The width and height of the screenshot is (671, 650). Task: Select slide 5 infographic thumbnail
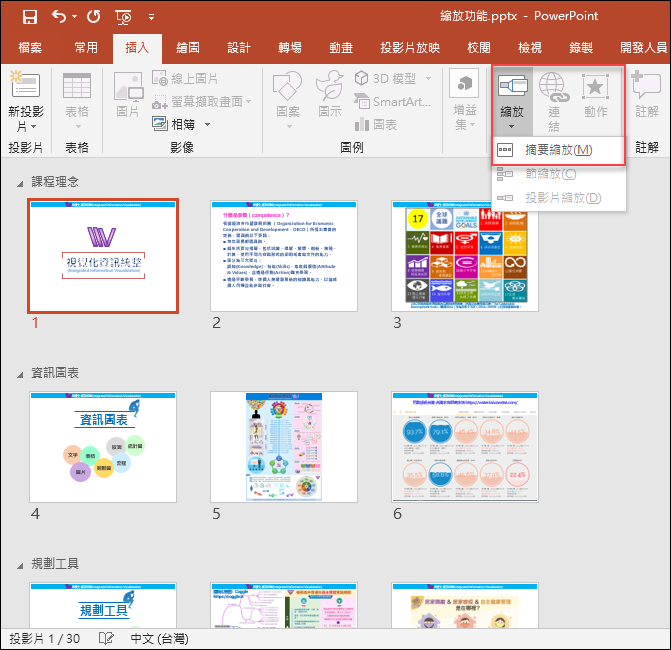(284, 447)
